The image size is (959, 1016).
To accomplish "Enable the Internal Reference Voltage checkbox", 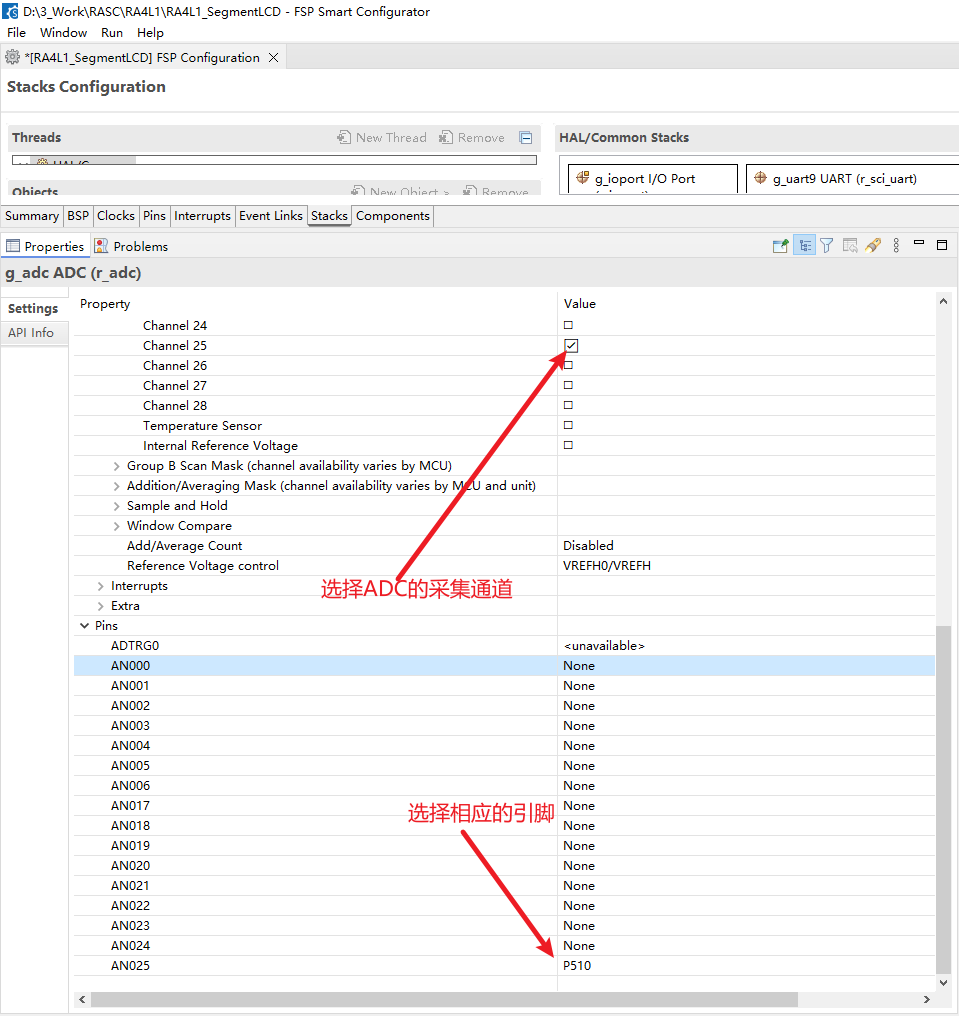I will click(x=568, y=446).
